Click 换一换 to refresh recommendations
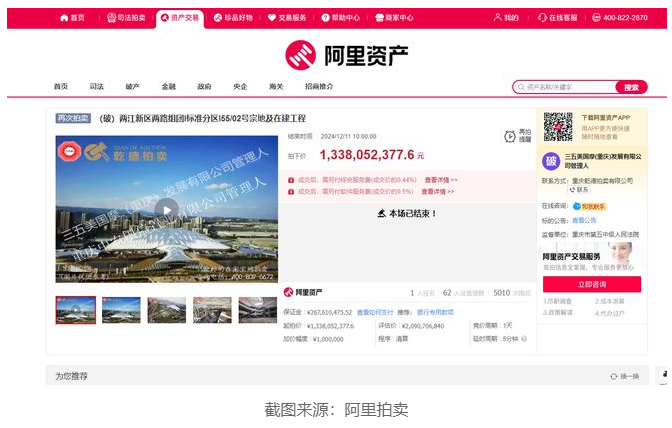672x428 pixels. point(625,376)
